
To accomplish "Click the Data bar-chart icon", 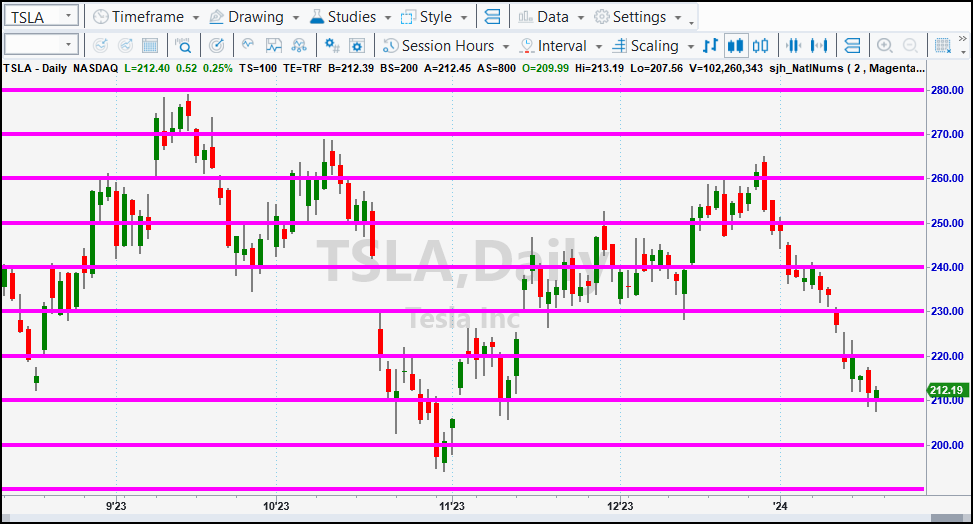I will tap(526, 17).
